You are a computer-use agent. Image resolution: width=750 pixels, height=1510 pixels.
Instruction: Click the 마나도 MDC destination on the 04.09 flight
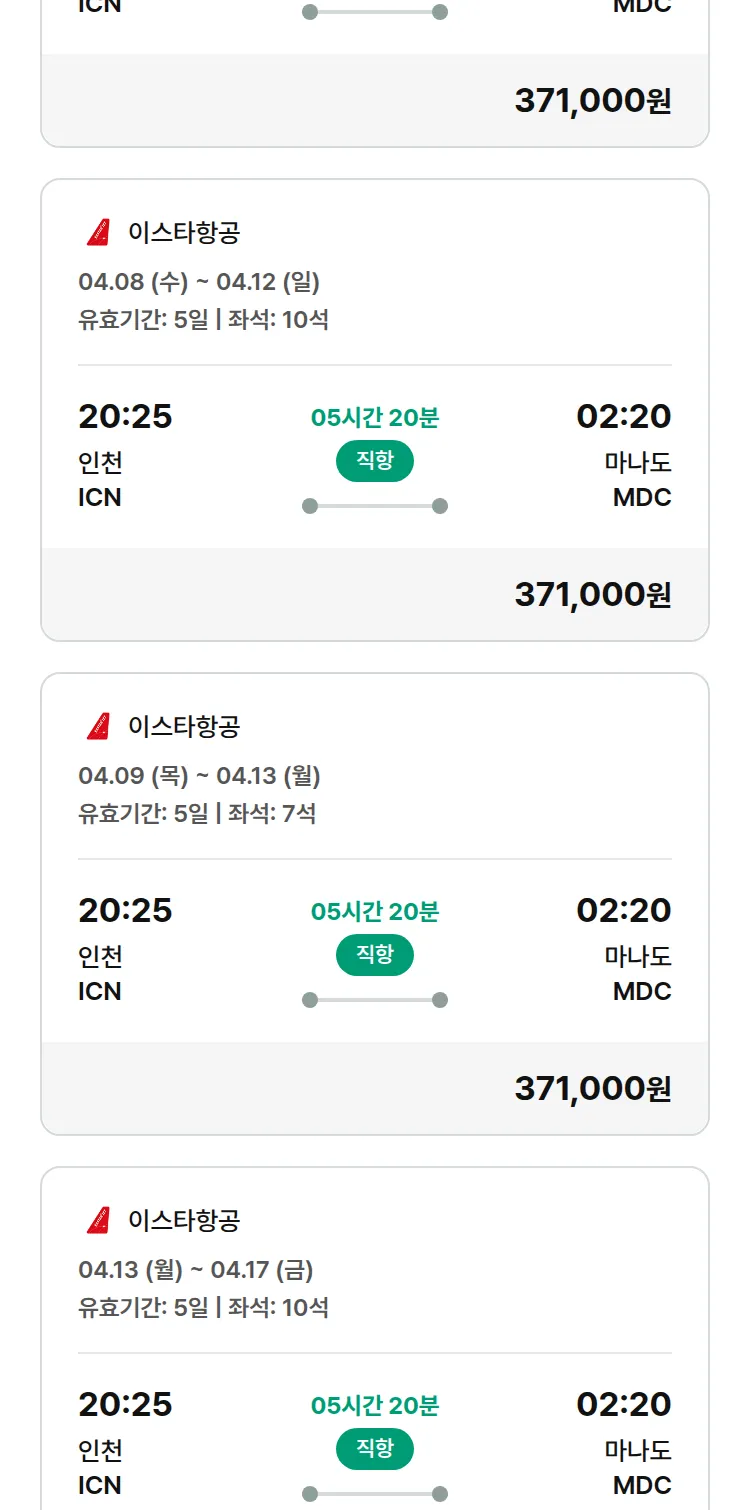point(638,974)
